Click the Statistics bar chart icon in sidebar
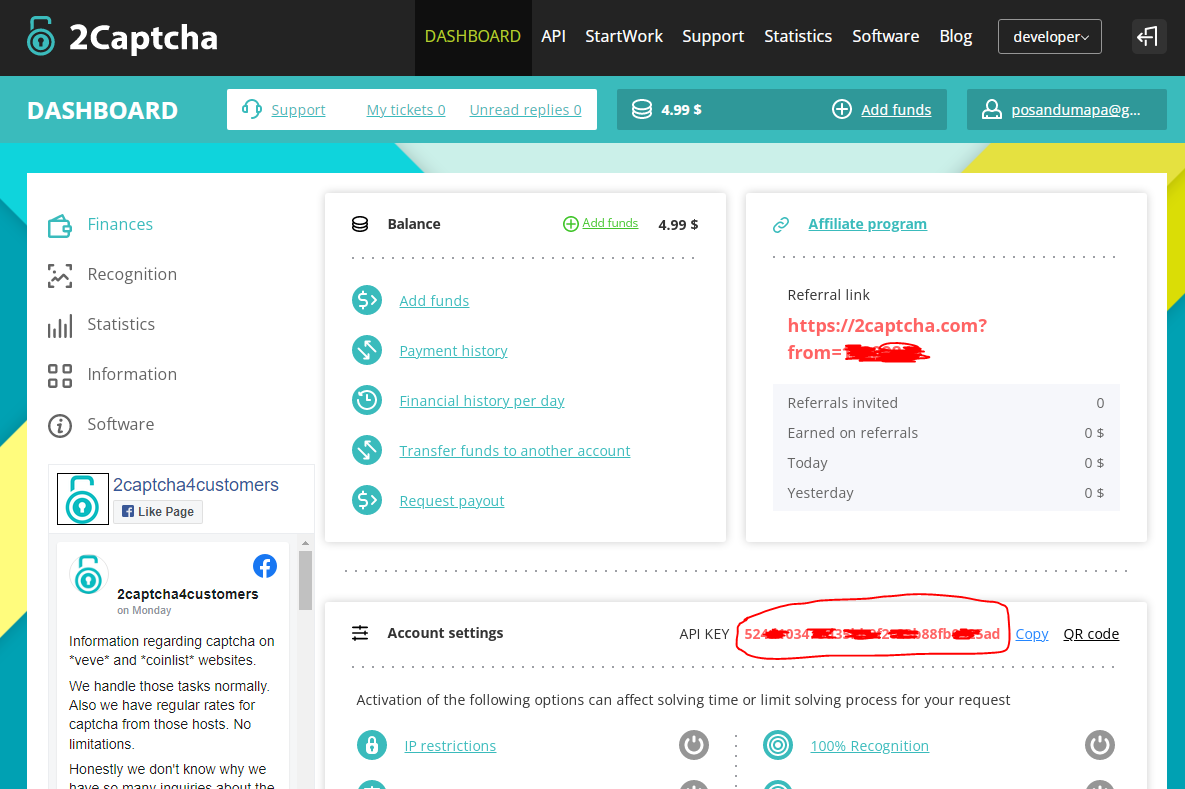The image size is (1185, 789). pos(60,326)
